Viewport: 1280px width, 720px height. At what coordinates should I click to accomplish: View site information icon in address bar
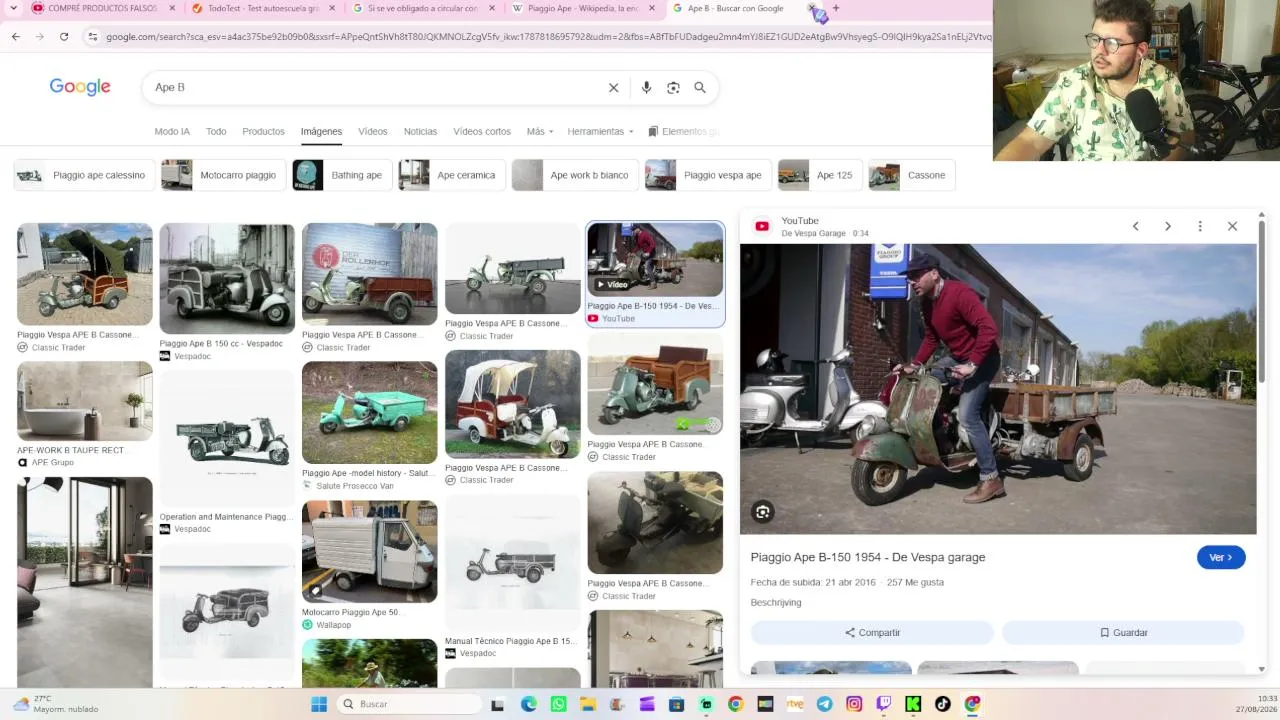[x=93, y=37]
